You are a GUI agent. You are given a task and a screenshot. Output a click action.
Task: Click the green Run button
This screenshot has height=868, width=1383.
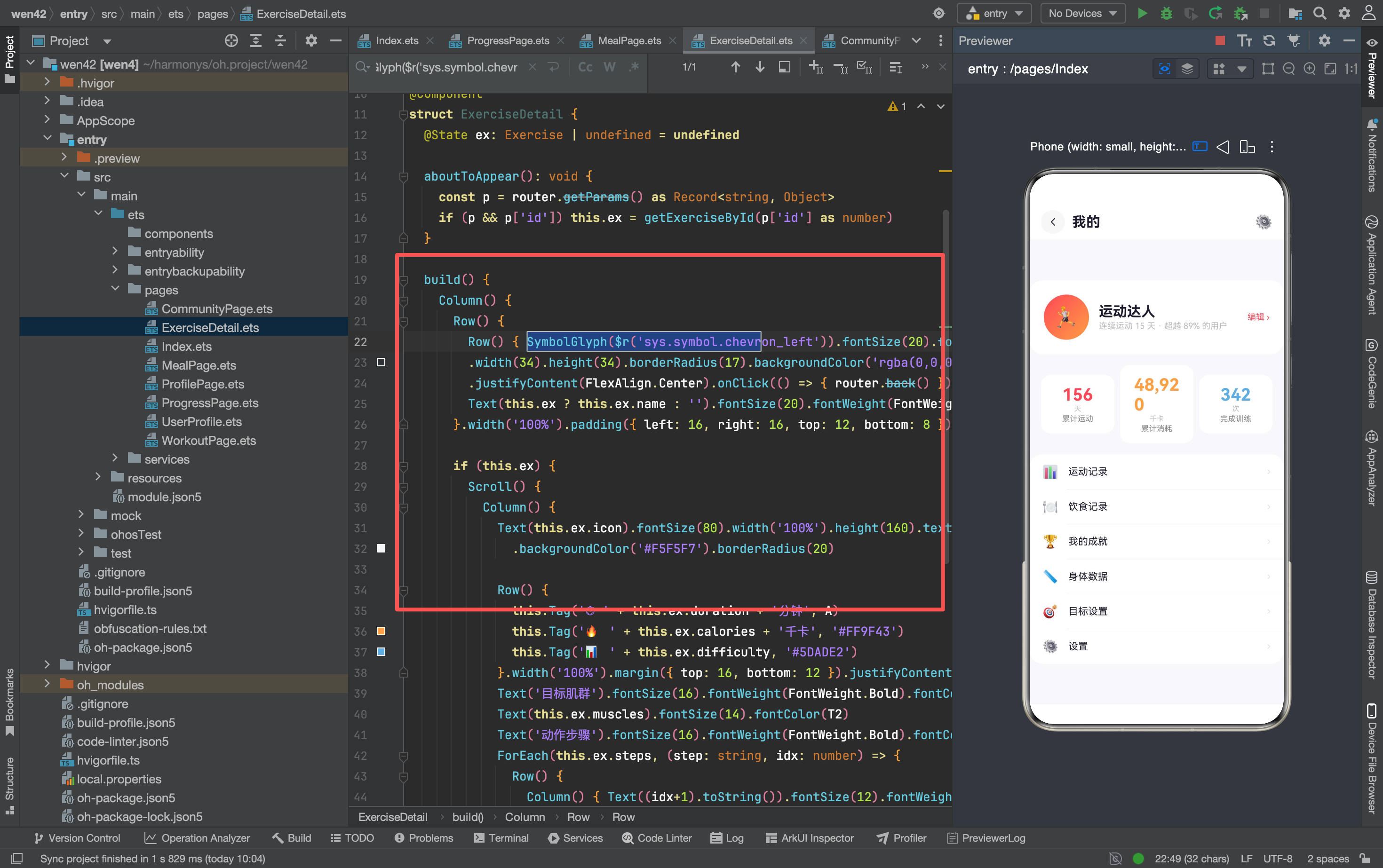tap(1142, 13)
